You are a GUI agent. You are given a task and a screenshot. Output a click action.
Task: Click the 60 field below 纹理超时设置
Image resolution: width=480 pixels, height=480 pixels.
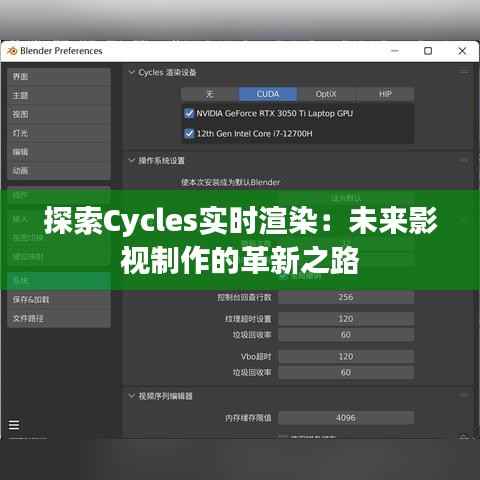pyautogui.click(x=346, y=335)
